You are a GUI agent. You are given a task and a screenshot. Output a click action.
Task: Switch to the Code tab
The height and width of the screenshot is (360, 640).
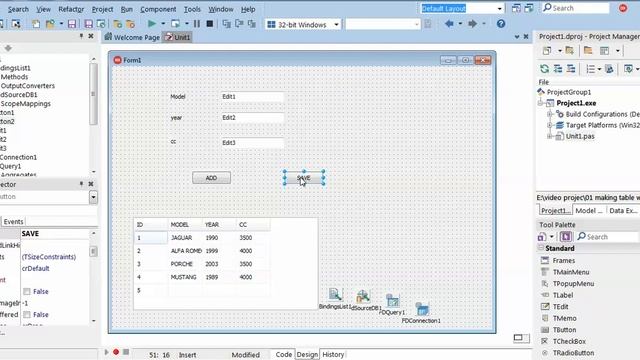click(283, 354)
